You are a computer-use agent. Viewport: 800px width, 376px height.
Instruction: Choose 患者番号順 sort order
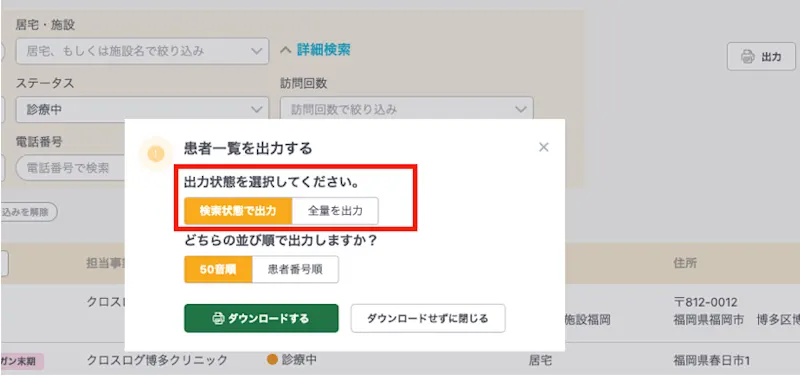pyautogui.click(x=295, y=269)
